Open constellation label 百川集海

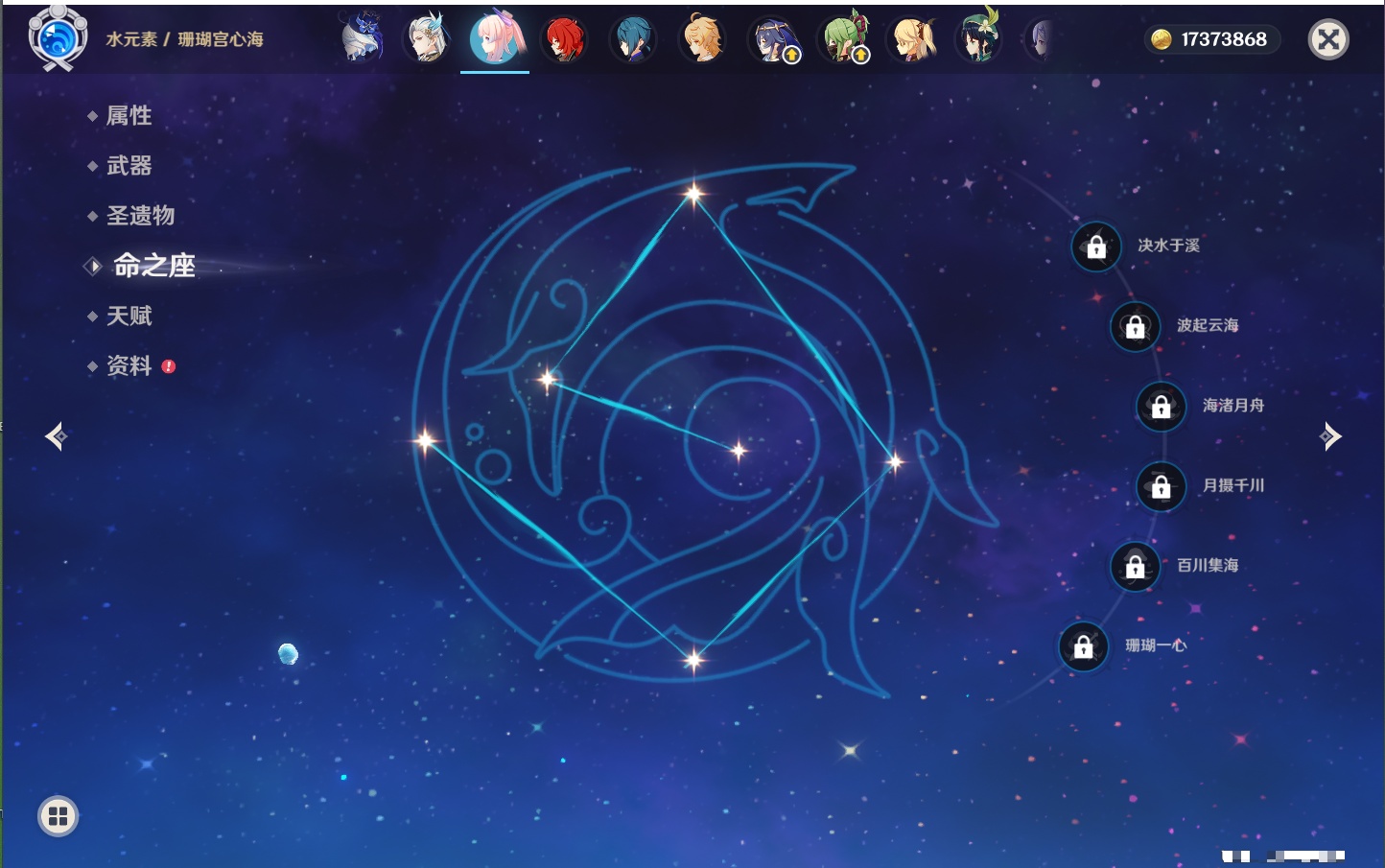pyautogui.click(x=1208, y=565)
